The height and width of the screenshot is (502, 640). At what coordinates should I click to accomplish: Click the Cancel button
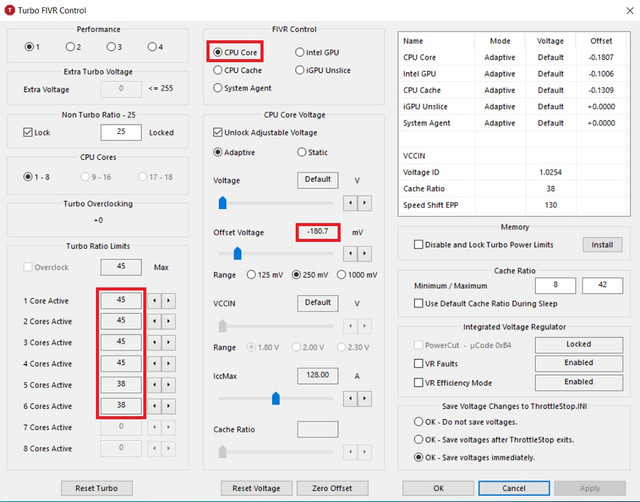(x=514, y=488)
